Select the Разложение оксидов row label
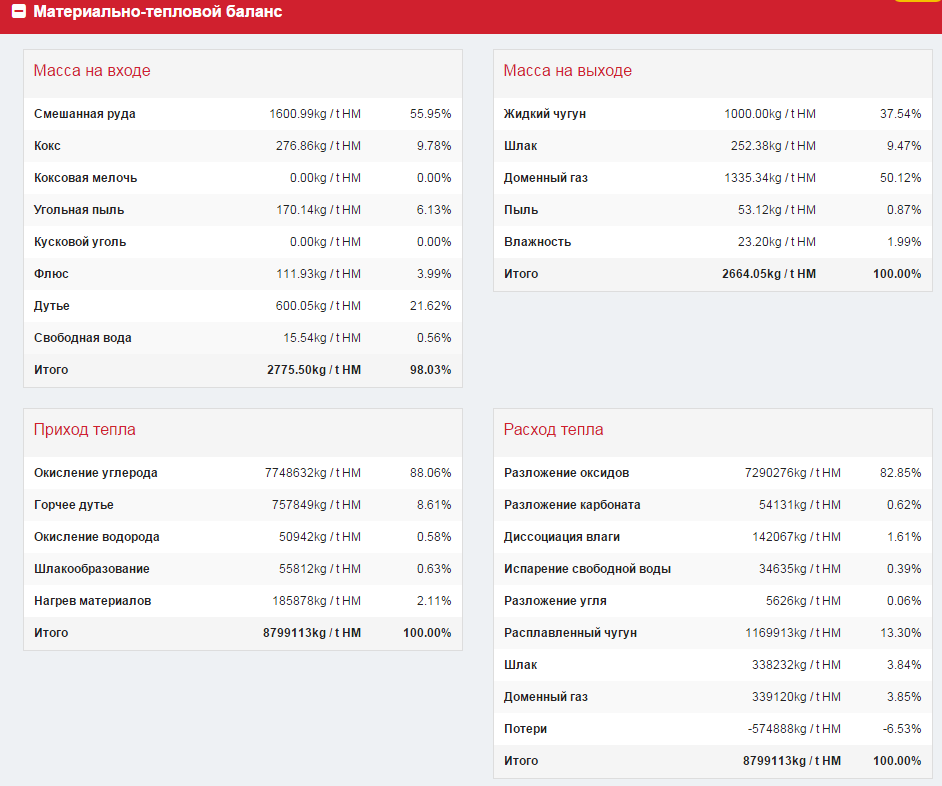Screen dimensions: 942x786 567,473
